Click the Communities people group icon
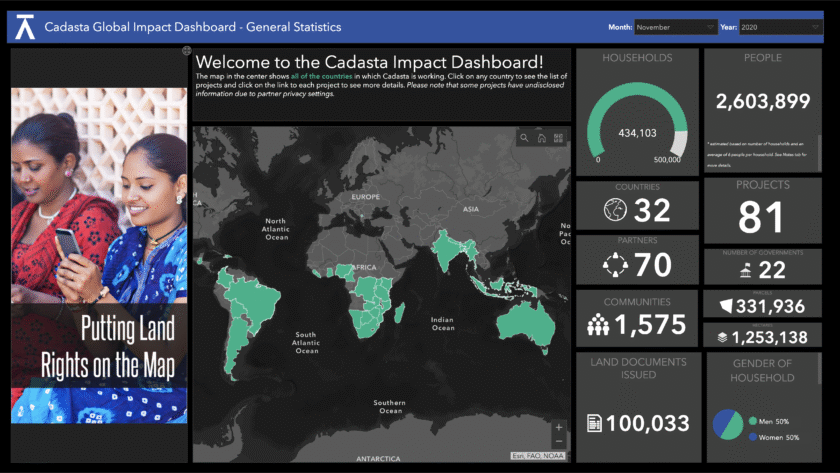Image resolution: width=840 pixels, height=473 pixels. 599,324
